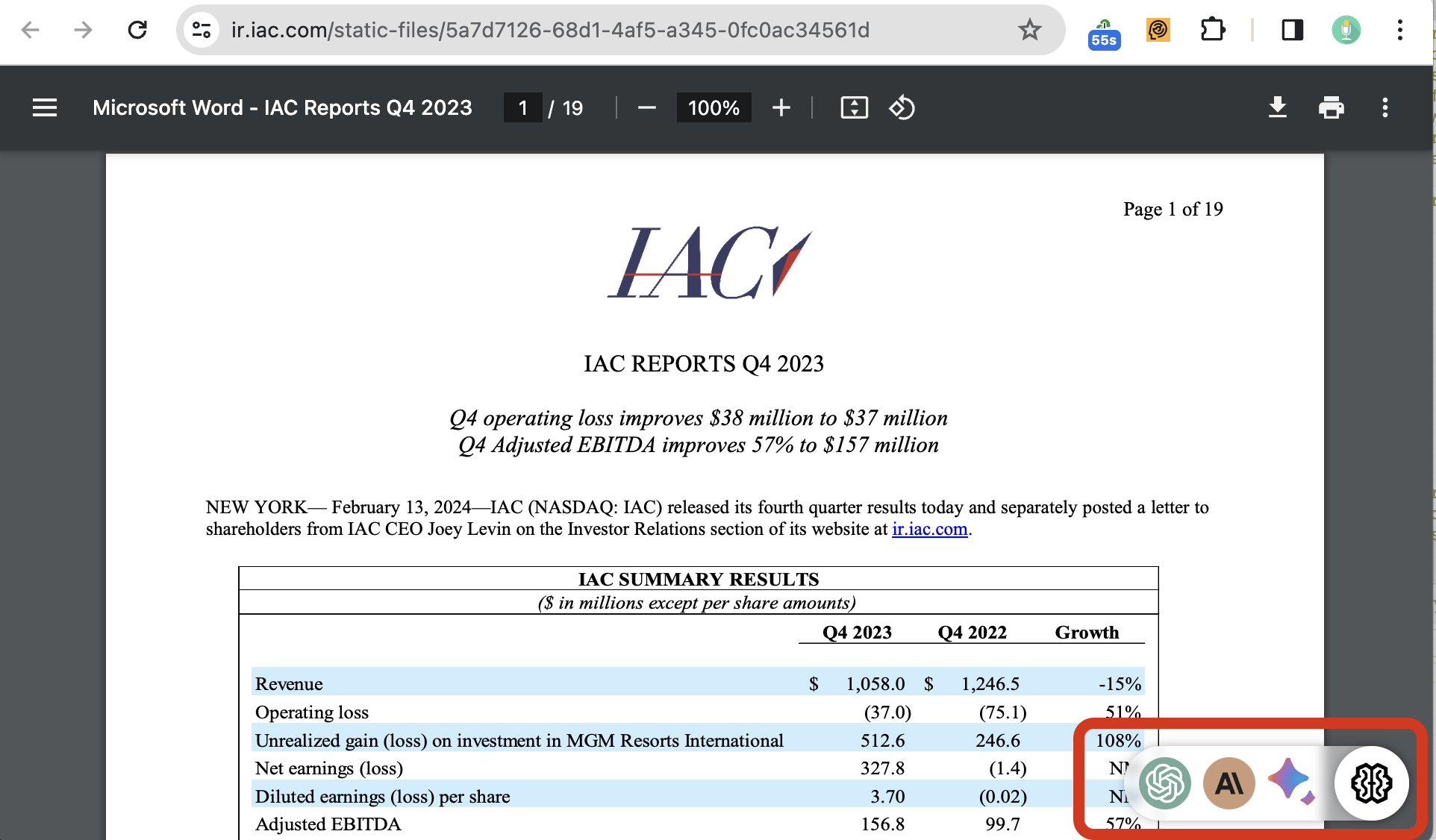Viewport: 1436px width, 840px height.
Task: Rotate the PDF counterclockwise
Action: [x=902, y=108]
